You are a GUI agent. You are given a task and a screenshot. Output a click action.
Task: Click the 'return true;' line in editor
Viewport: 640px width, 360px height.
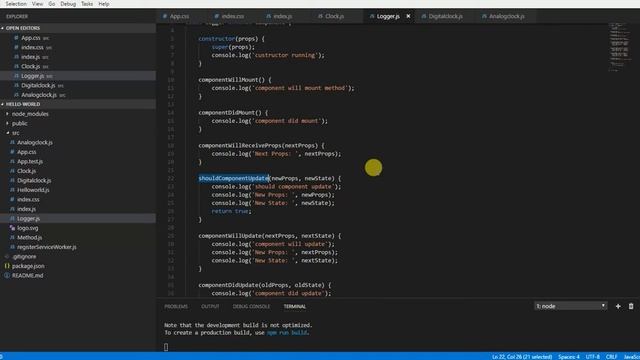point(231,211)
